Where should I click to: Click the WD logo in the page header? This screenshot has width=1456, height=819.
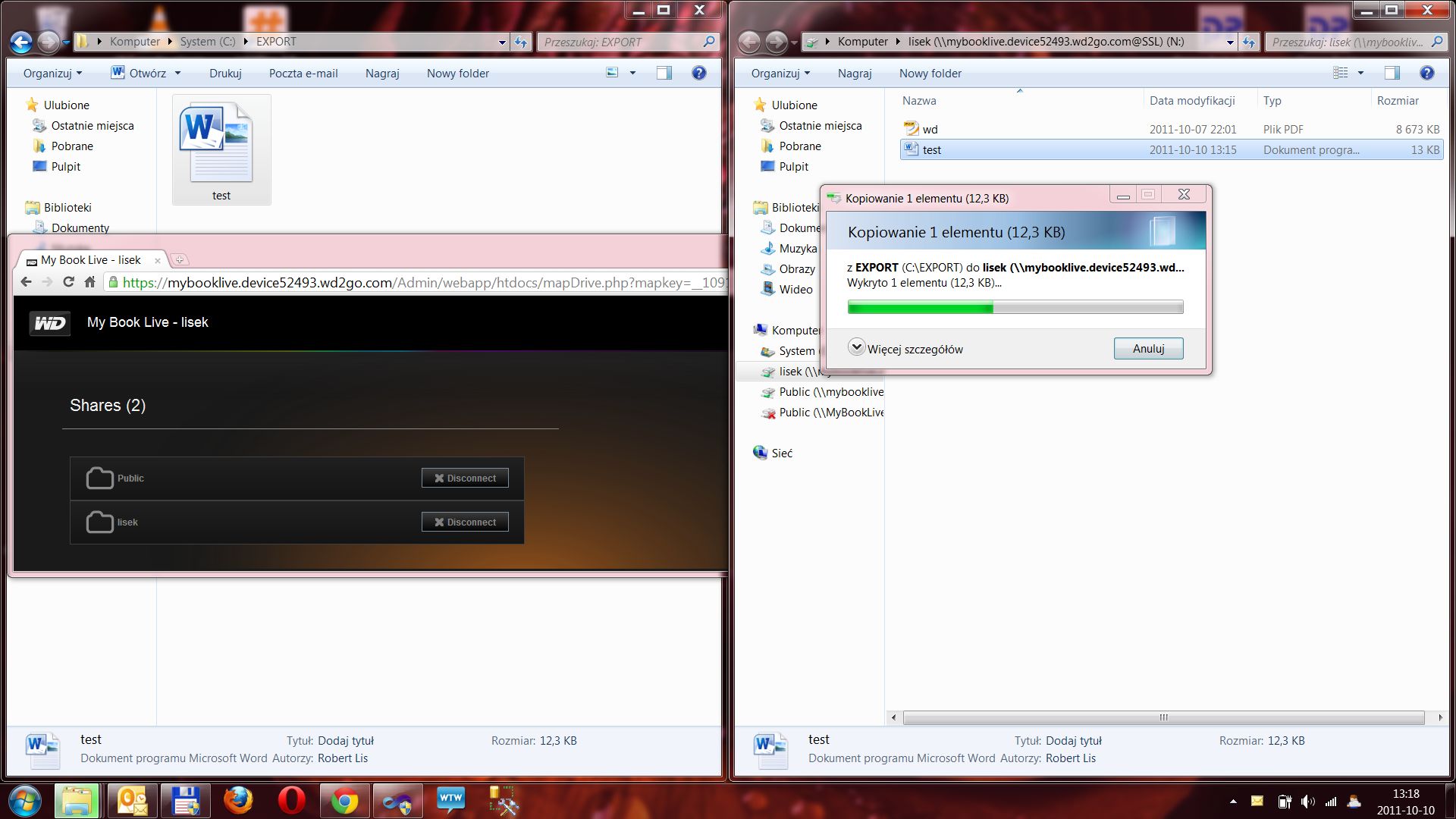[x=50, y=323]
